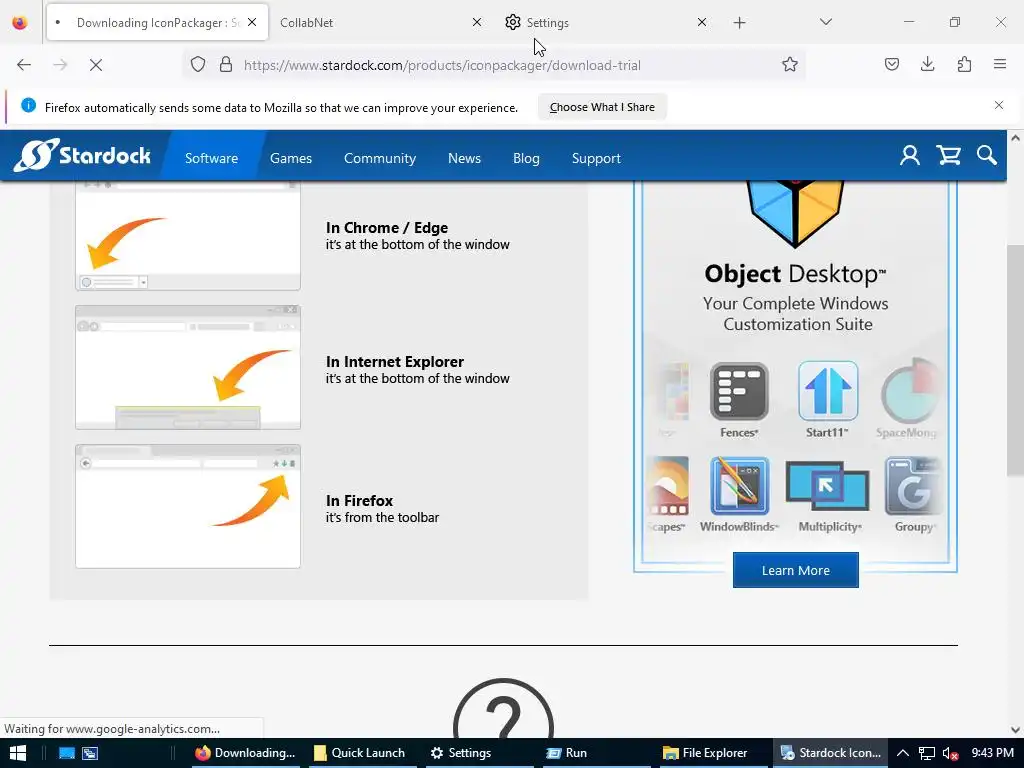Open the muted volume tray icon
Viewport: 1024px width, 768px height.
click(950, 753)
